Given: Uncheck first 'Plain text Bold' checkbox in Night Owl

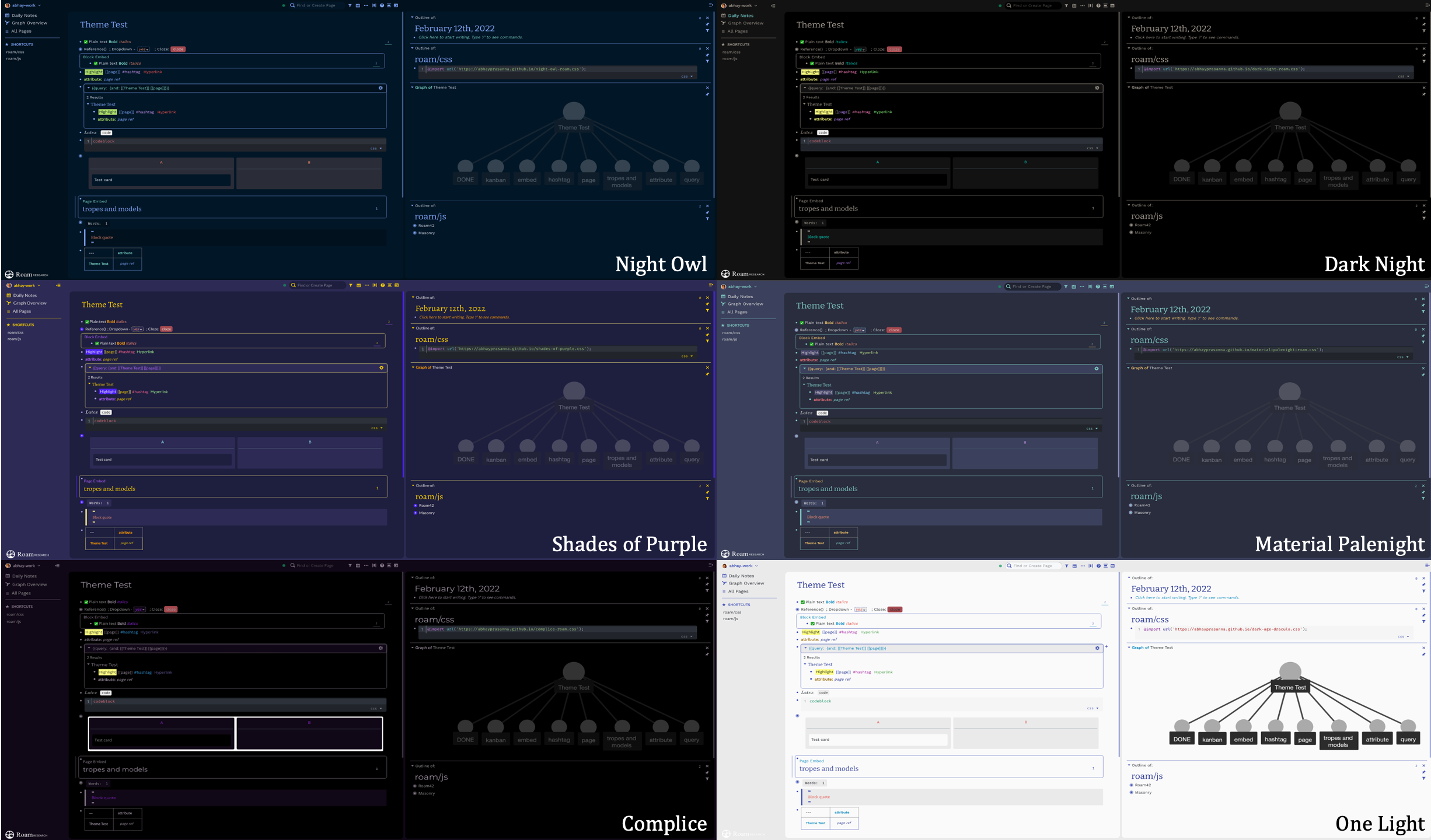Looking at the screenshot, I should [86, 41].
